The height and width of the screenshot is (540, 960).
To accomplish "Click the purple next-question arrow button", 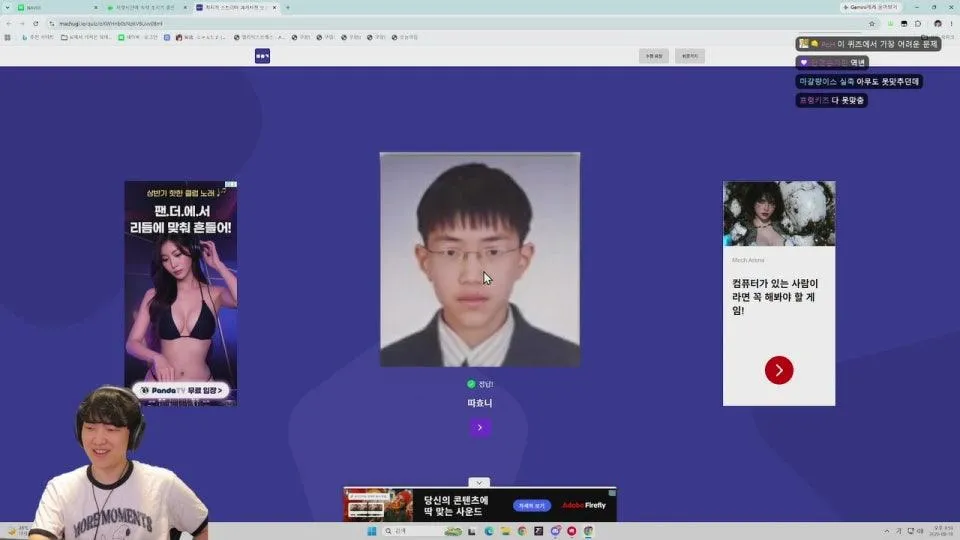I will tap(479, 427).
